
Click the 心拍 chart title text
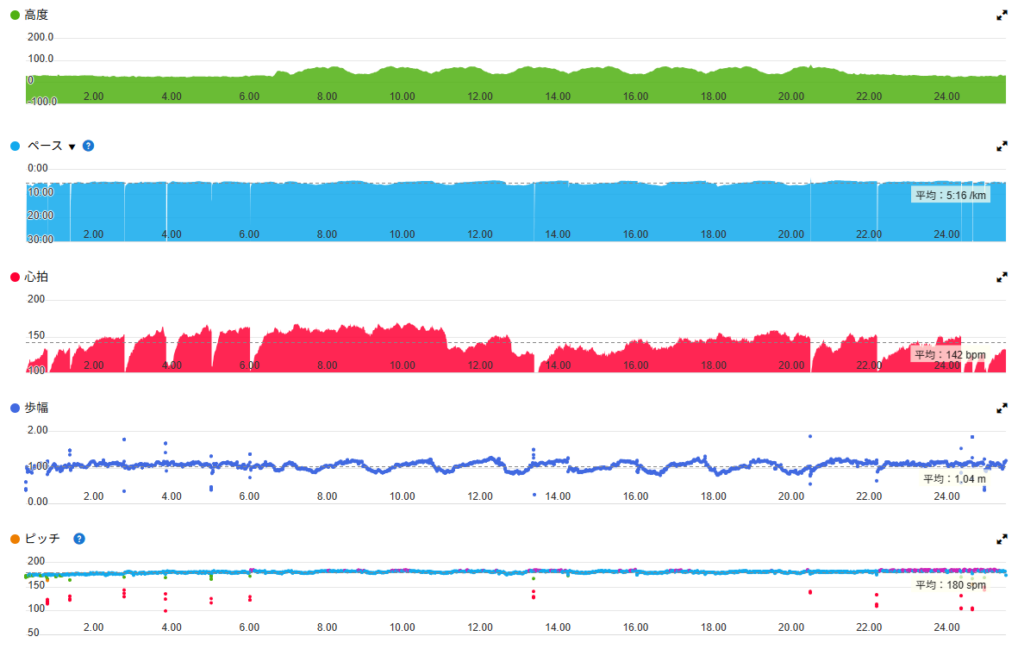pos(36,277)
